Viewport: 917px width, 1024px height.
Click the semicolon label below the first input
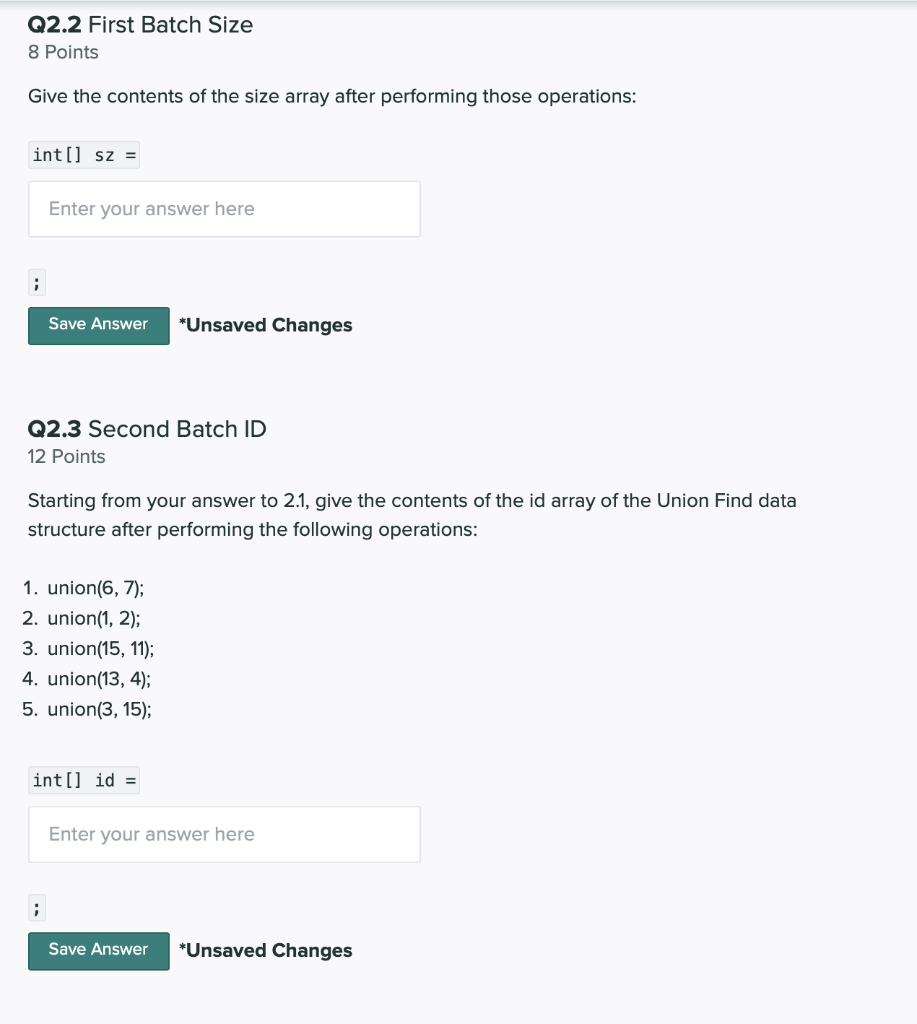pyautogui.click(x=36, y=281)
